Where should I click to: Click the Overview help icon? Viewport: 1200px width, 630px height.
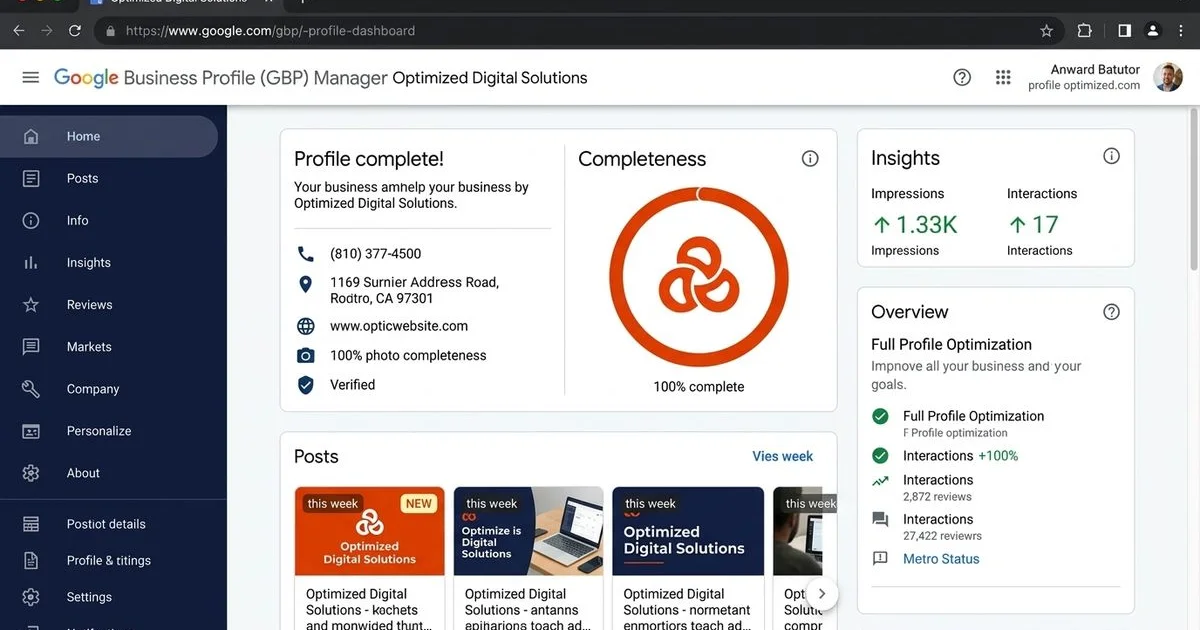[x=1111, y=312]
